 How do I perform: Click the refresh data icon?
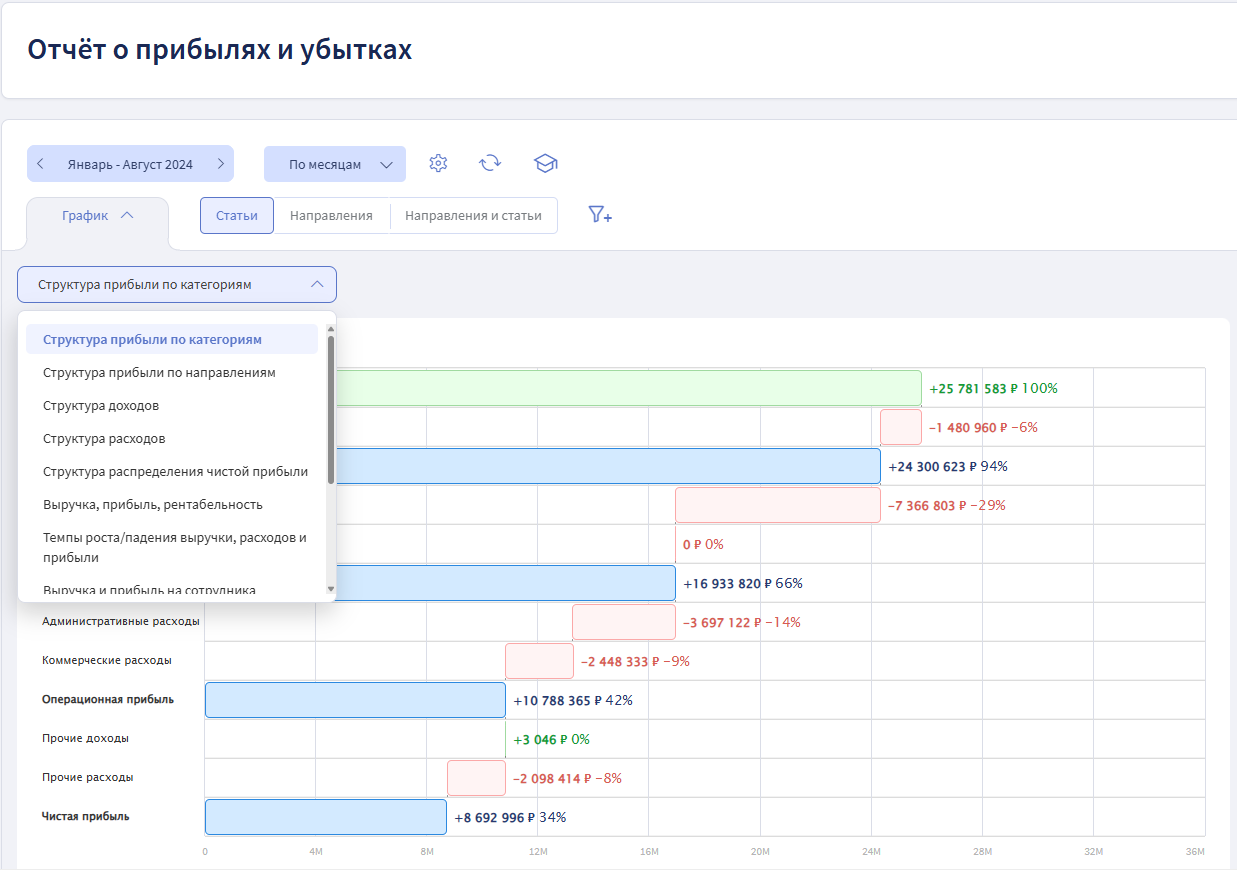coord(490,164)
